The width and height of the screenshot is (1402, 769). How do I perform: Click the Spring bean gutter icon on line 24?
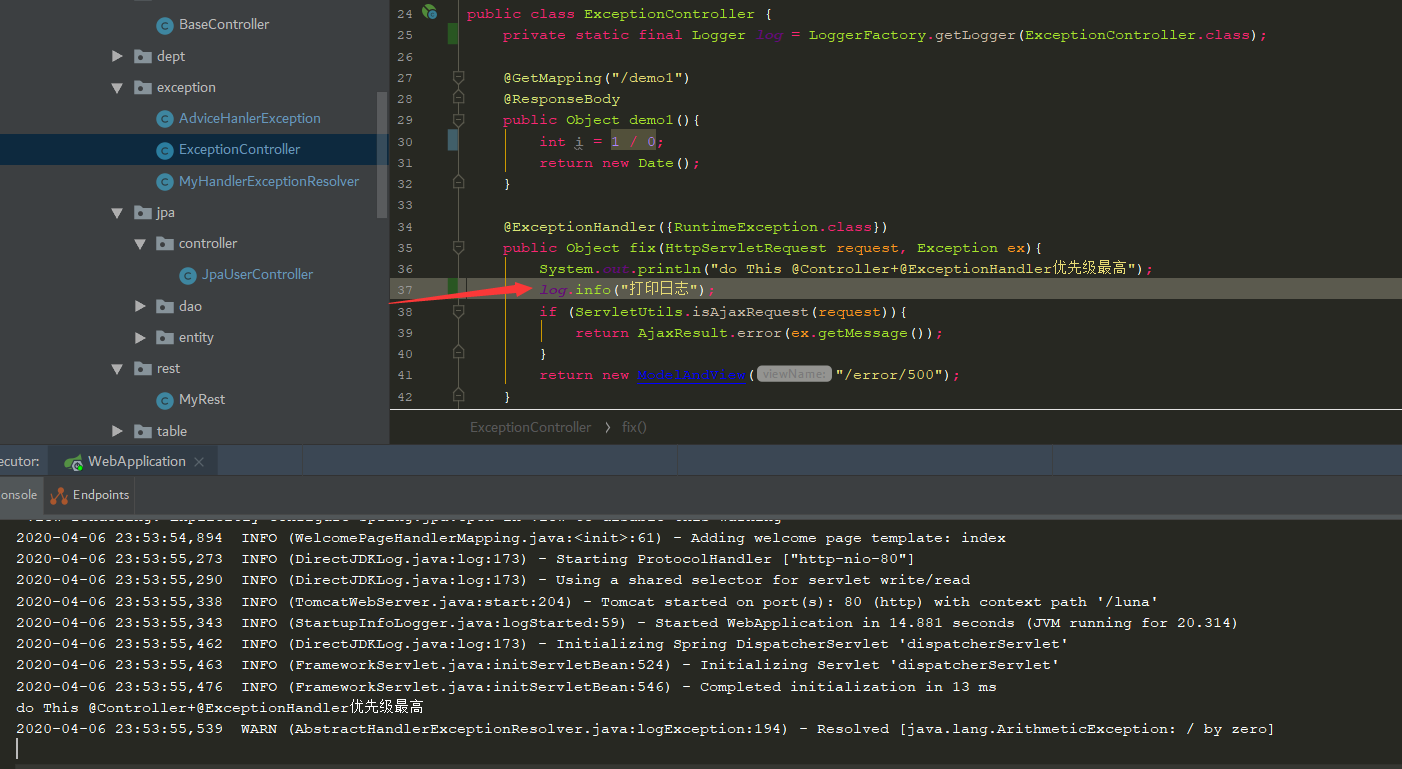pyautogui.click(x=429, y=12)
